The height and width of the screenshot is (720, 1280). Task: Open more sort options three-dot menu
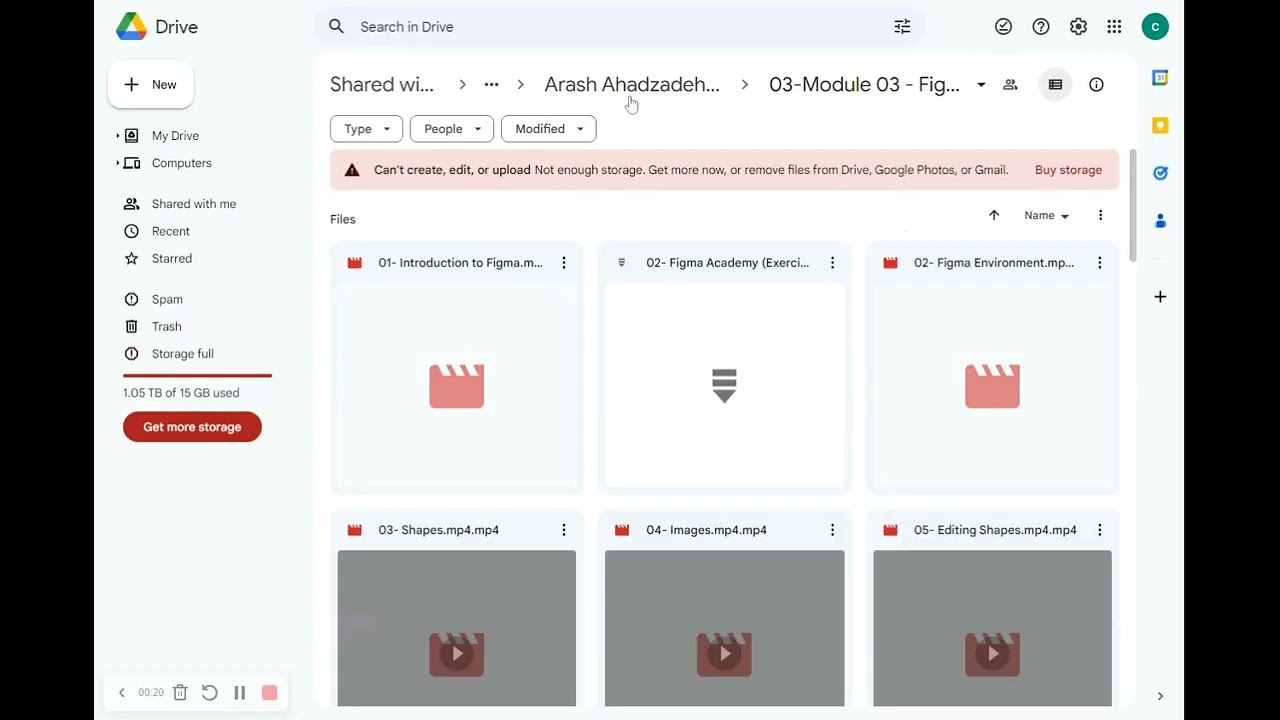point(1100,215)
